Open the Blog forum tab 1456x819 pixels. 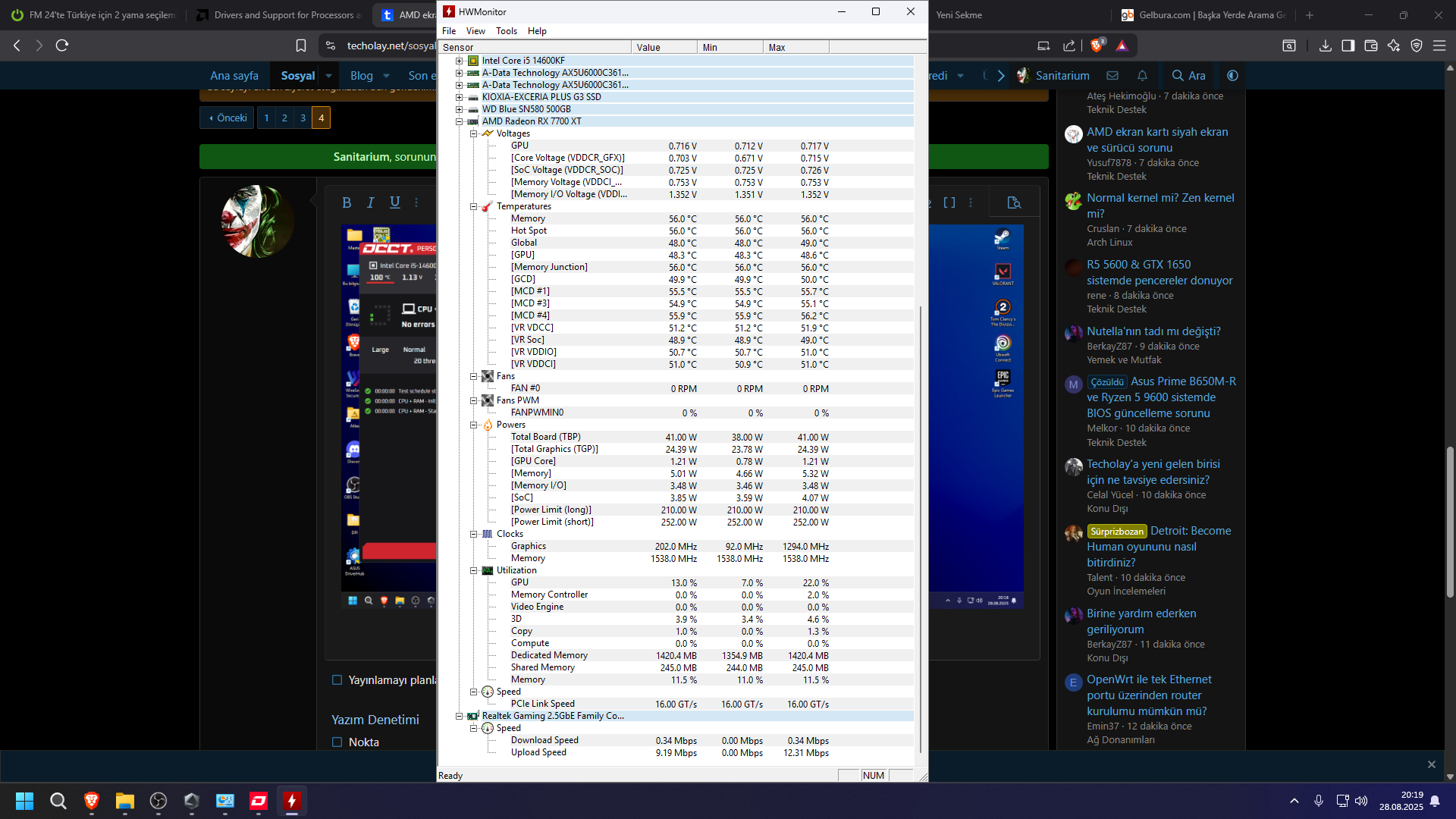362,76
